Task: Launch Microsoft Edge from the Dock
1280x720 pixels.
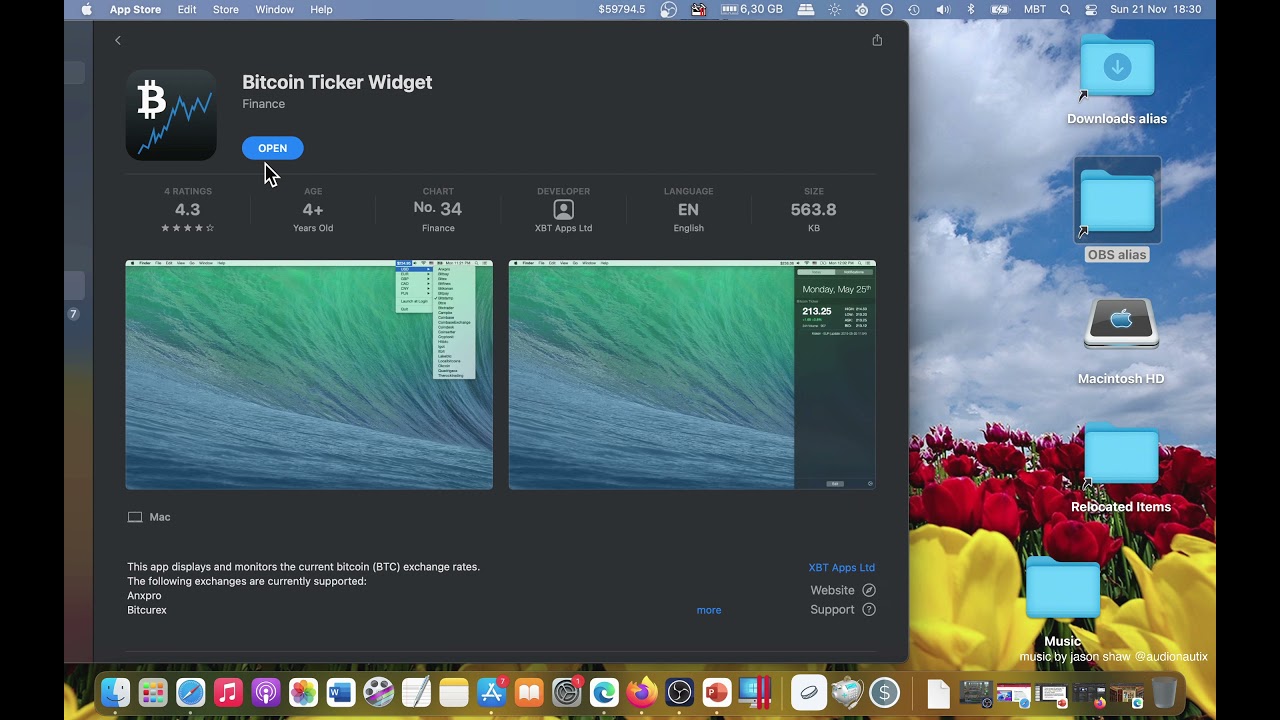Action: [604, 692]
